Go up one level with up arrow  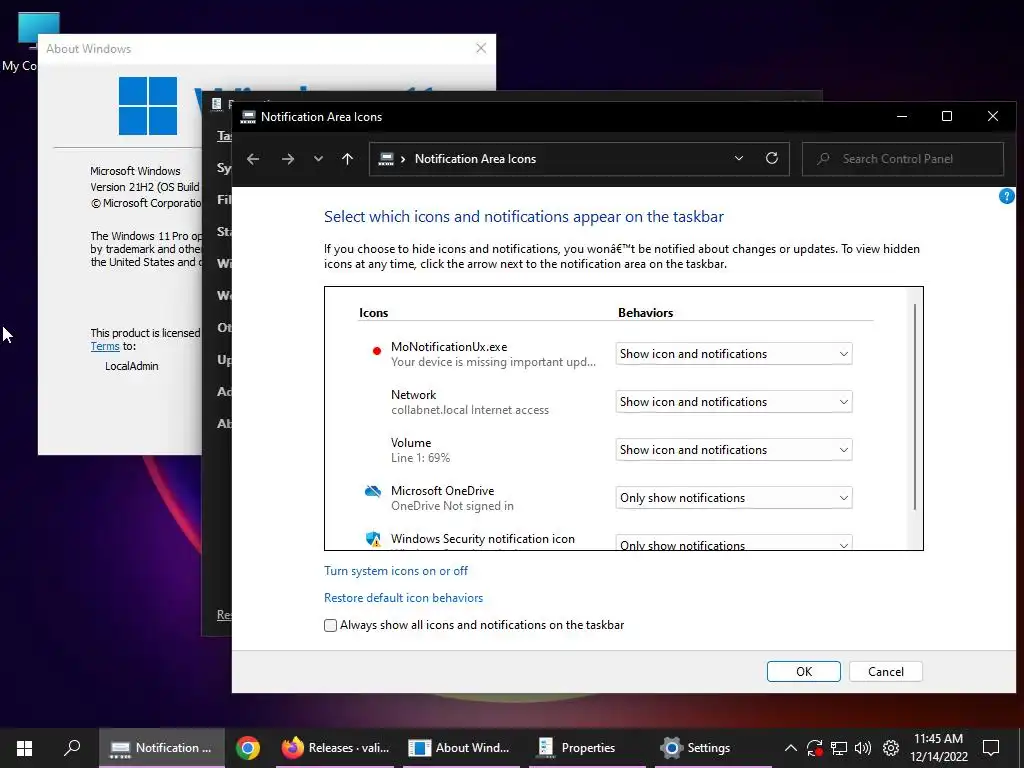tap(347, 159)
